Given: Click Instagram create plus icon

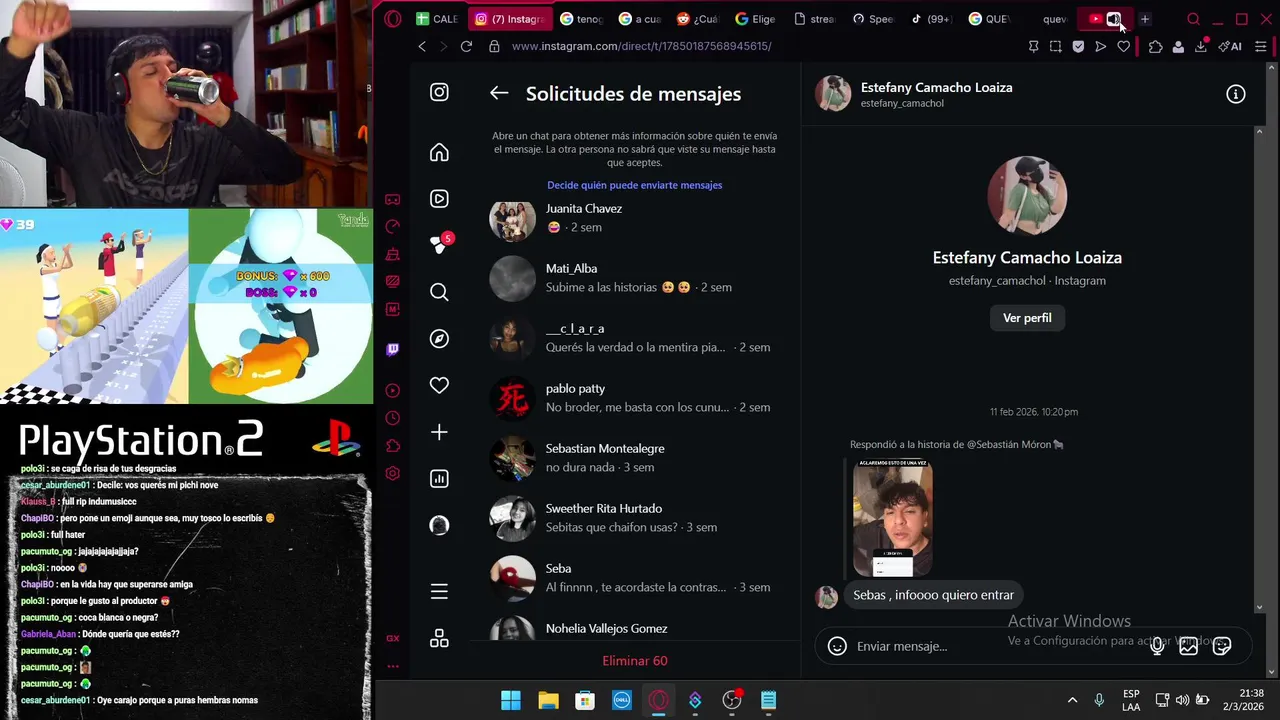Looking at the screenshot, I should pyautogui.click(x=439, y=432).
